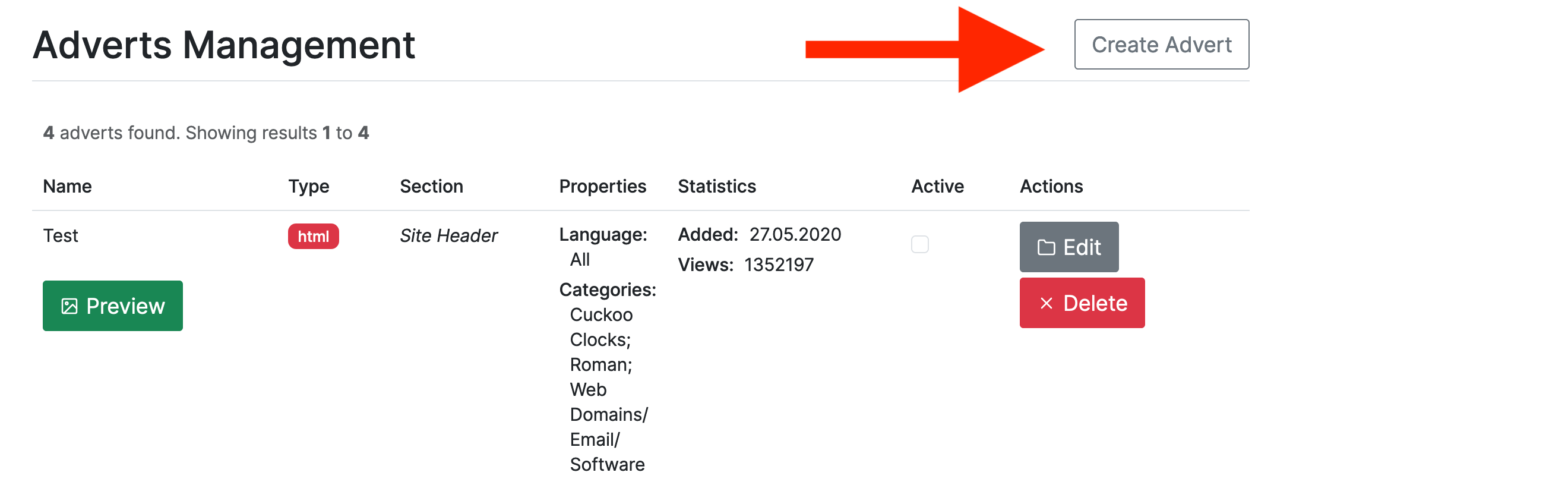The width and height of the screenshot is (1568, 488).
Task: Click the Test advert name
Action: tap(60, 236)
